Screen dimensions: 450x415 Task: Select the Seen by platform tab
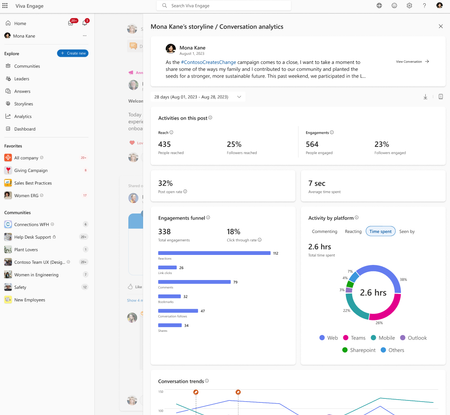pyautogui.click(x=407, y=231)
